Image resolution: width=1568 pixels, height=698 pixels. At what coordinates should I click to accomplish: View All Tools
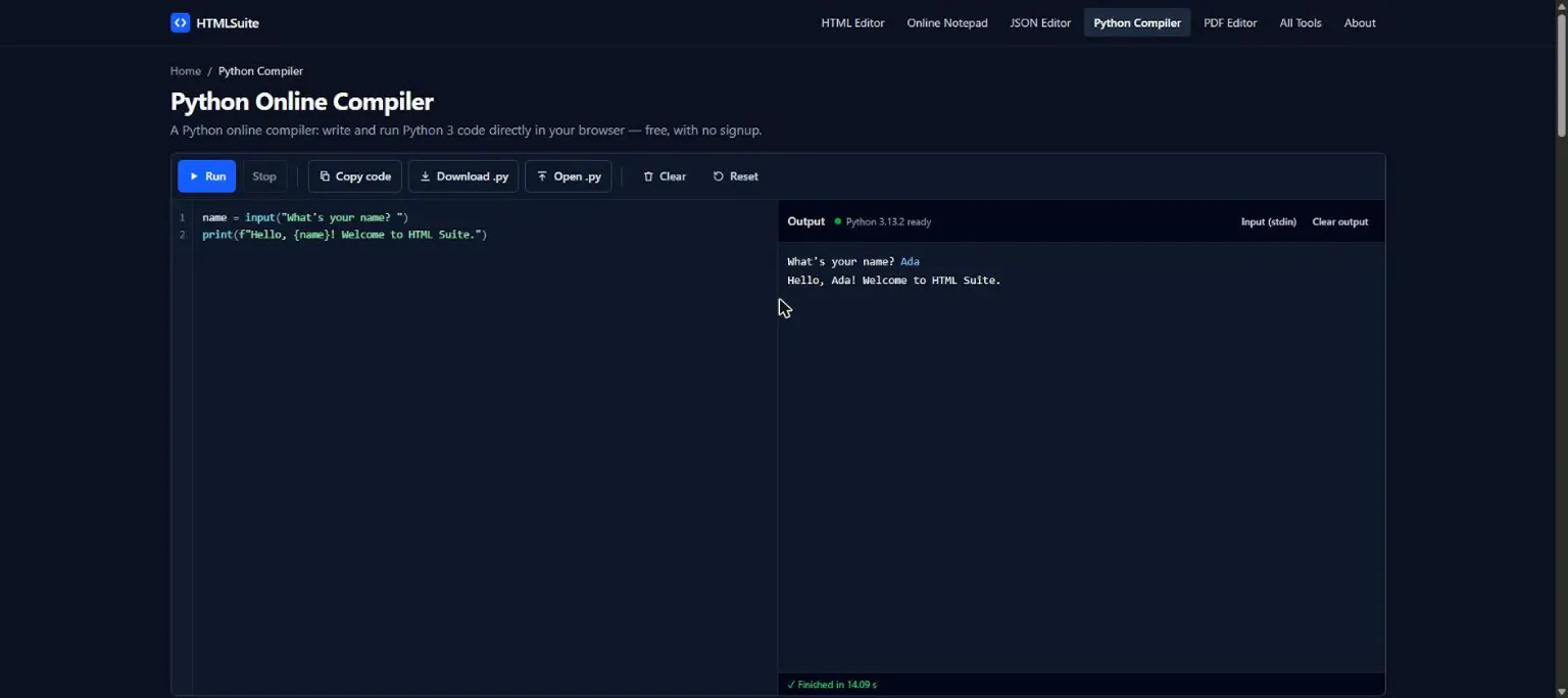click(x=1300, y=23)
